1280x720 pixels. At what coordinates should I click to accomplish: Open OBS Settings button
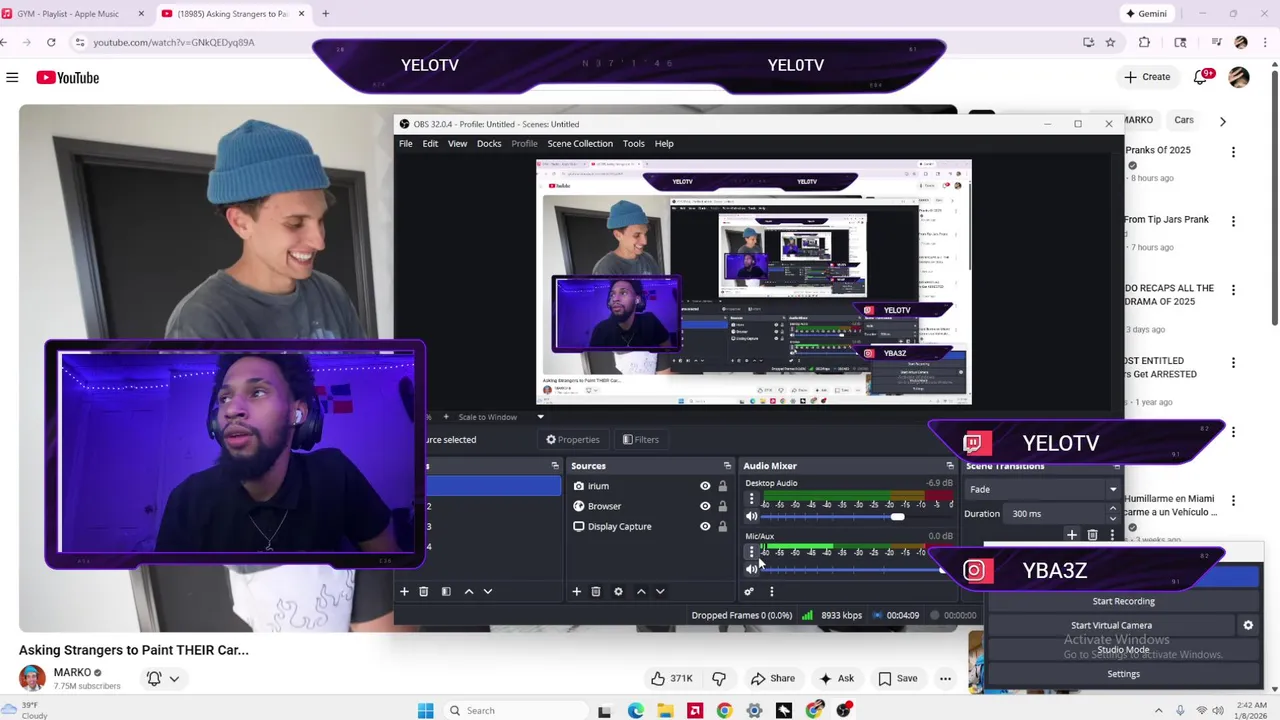[1123, 673]
